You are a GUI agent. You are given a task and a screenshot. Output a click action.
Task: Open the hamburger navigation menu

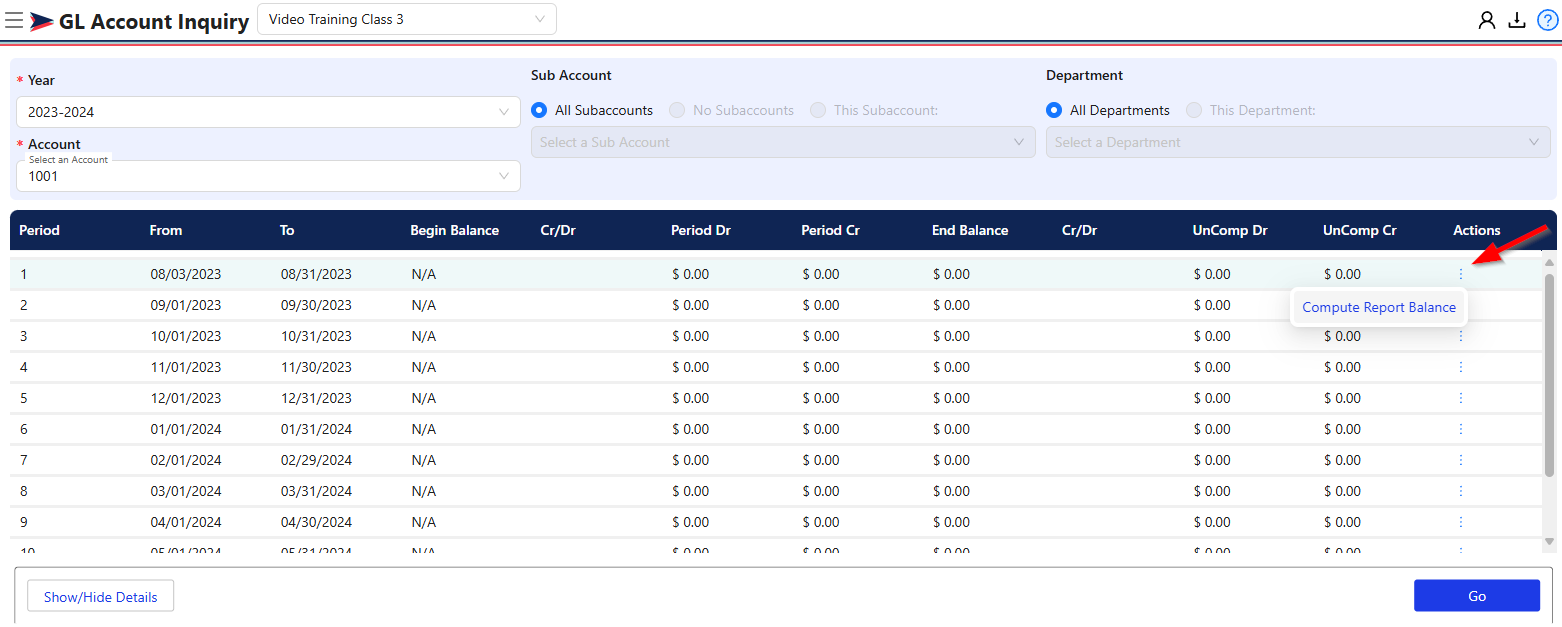[14, 20]
